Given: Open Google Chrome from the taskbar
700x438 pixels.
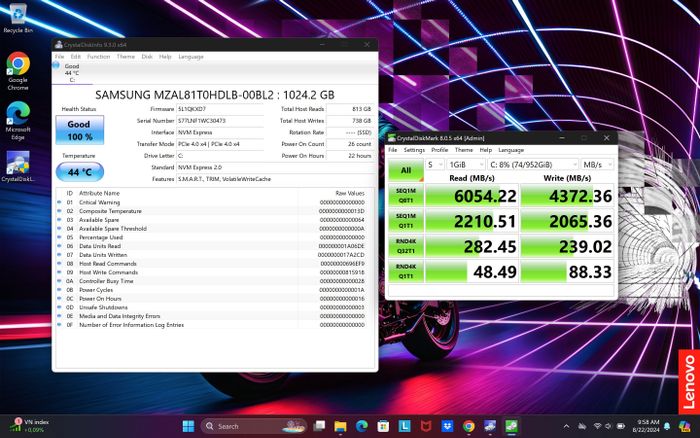Looking at the screenshot, I should (x=469, y=426).
